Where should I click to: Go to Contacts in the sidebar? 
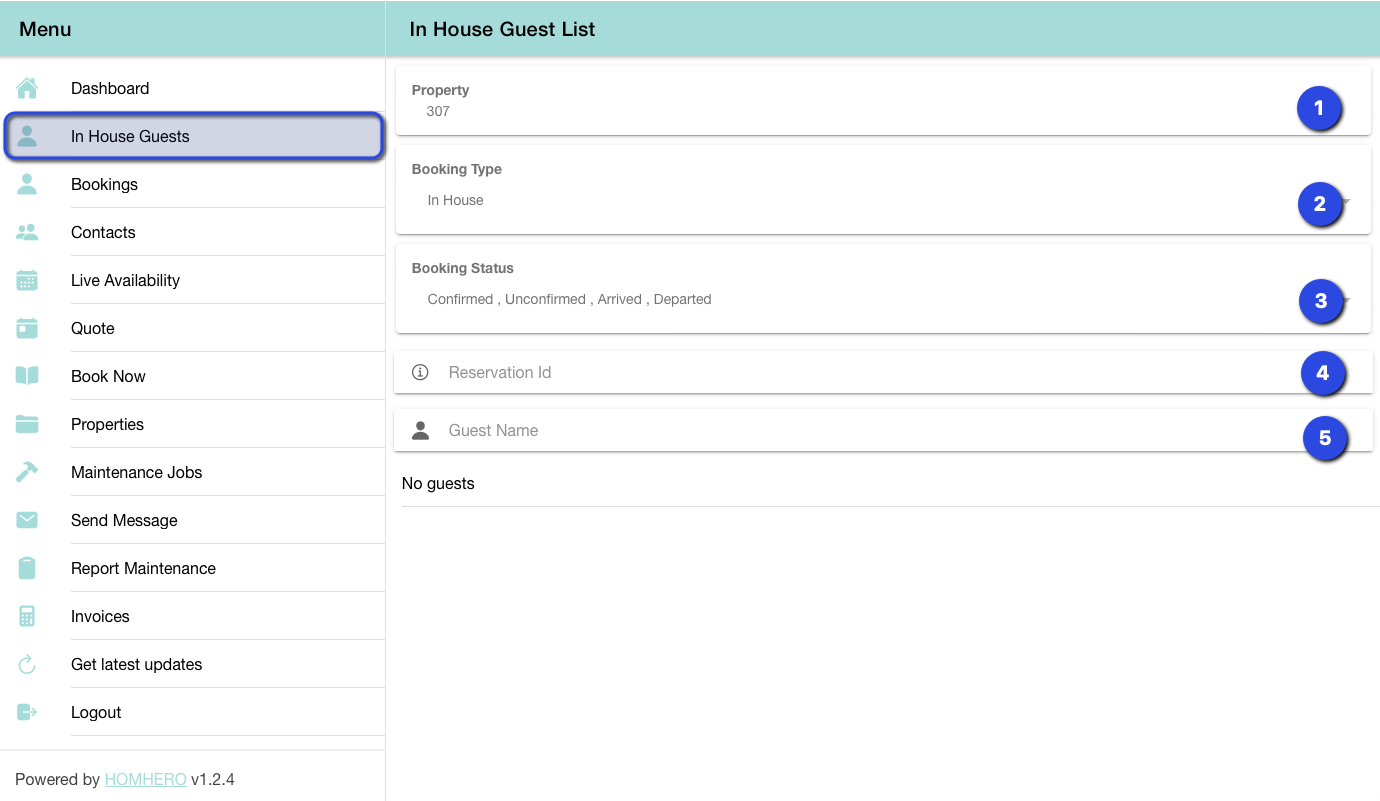point(103,232)
